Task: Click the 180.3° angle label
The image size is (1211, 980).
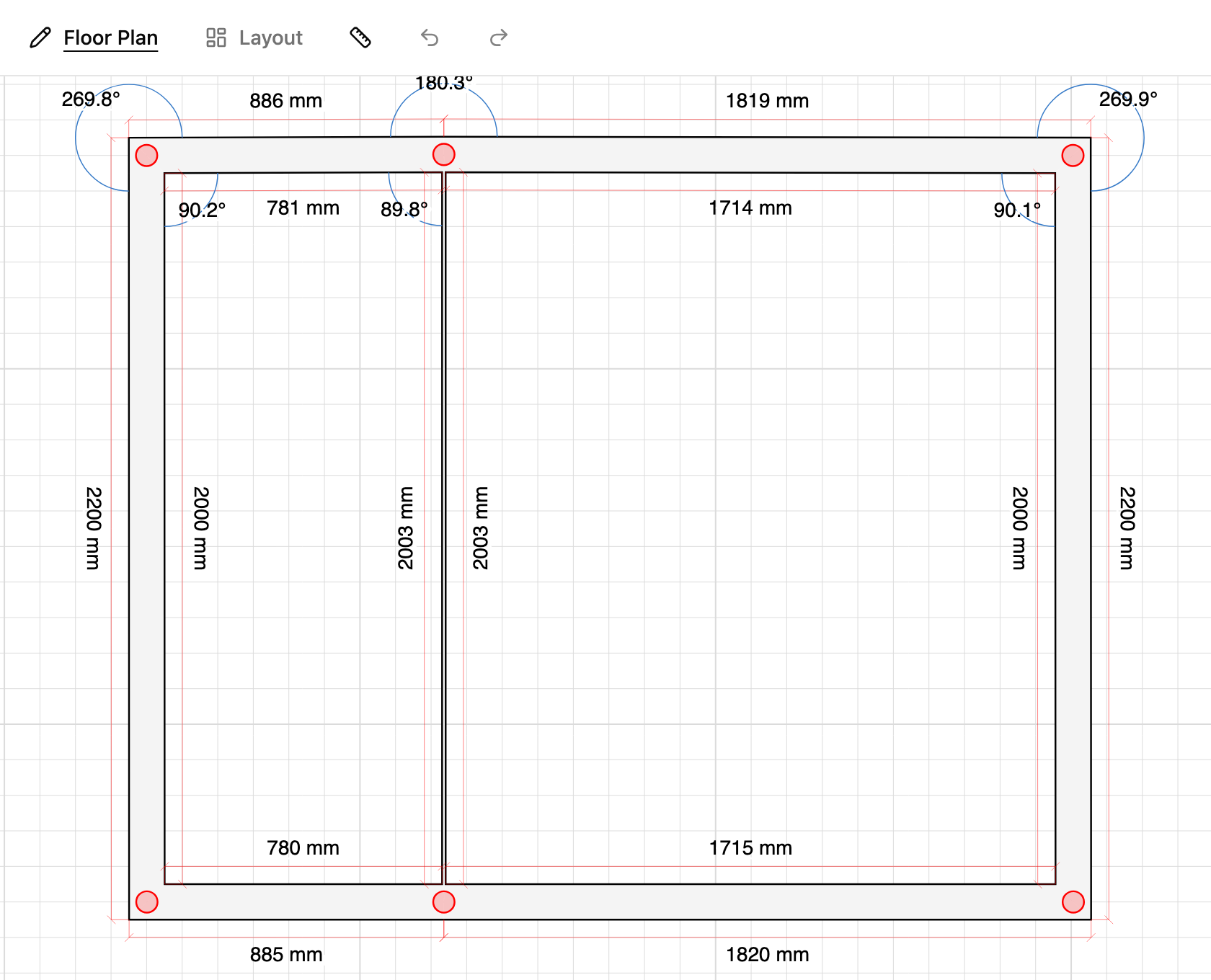Action: pyautogui.click(x=444, y=84)
